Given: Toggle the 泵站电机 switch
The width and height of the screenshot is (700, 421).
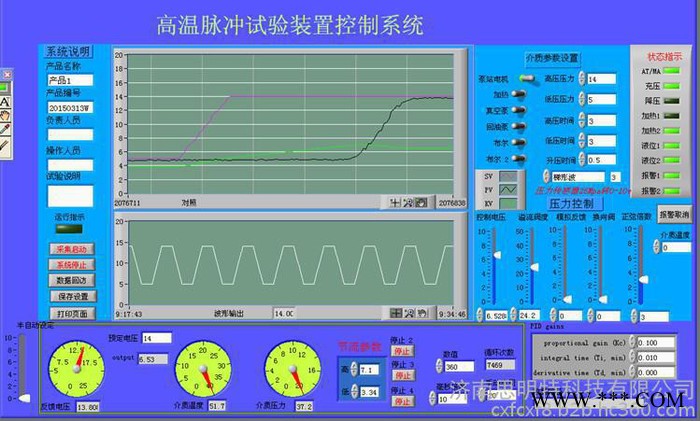Looking at the screenshot, I should [527, 79].
